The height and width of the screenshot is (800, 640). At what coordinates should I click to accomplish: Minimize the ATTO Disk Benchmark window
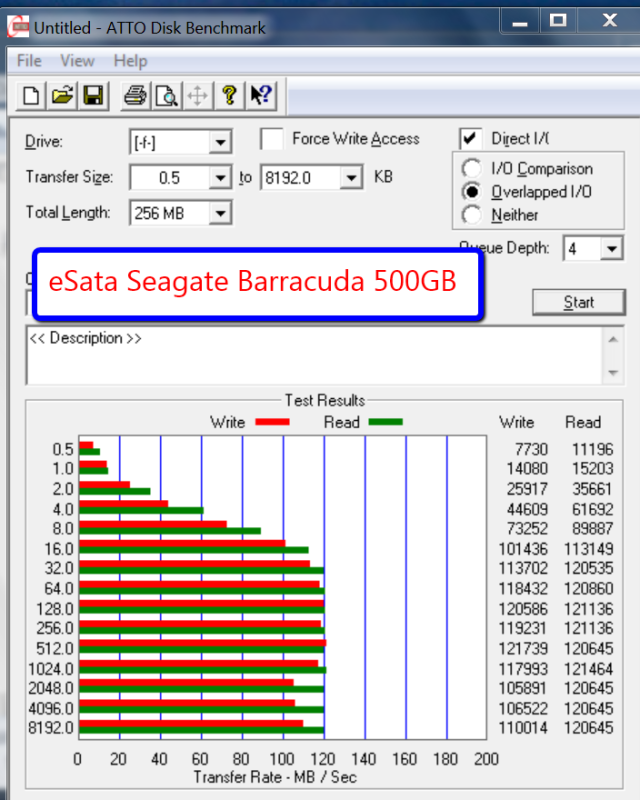(x=520, y=21)
